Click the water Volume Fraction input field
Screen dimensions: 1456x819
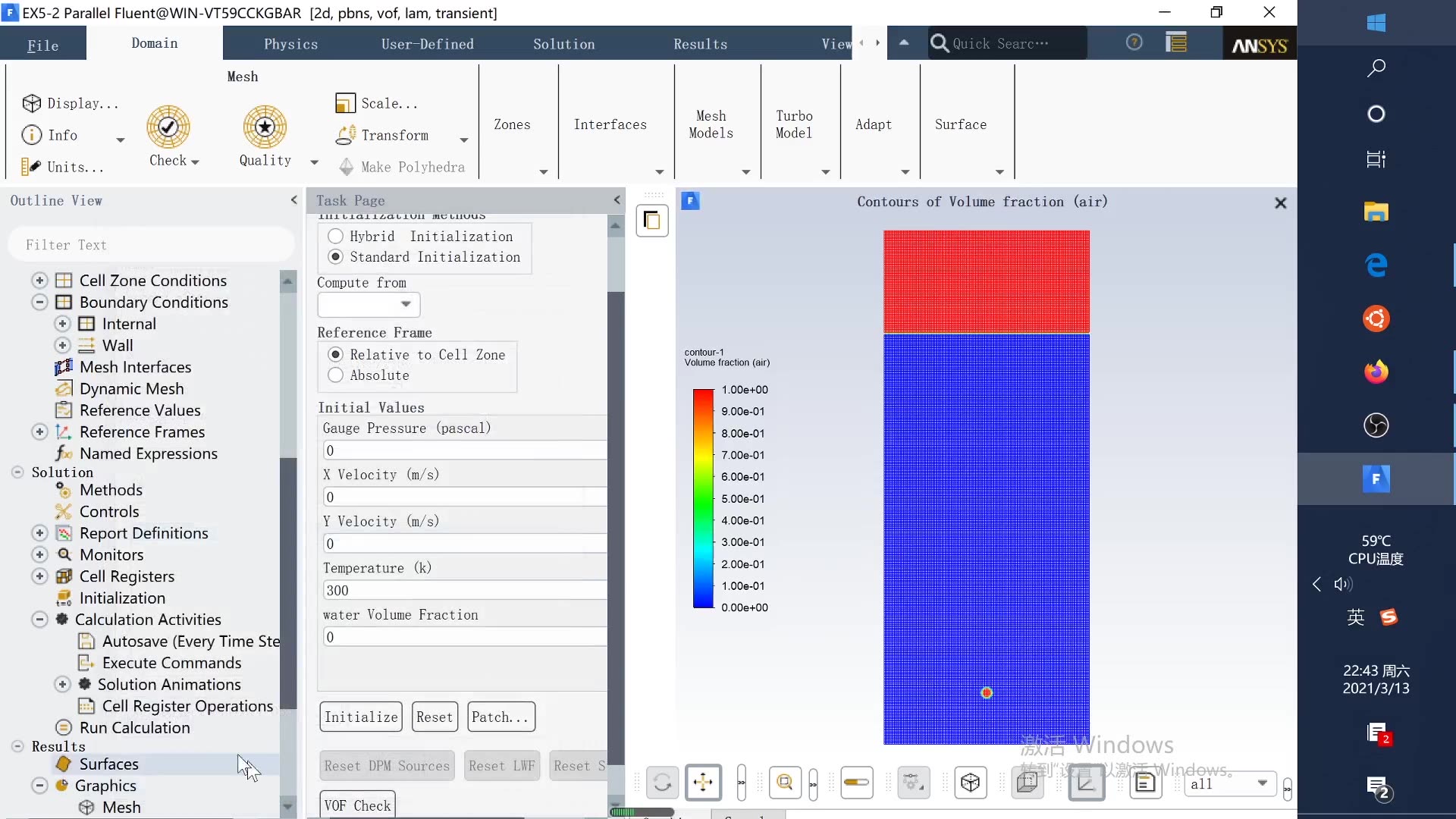(x=462, y=637)
